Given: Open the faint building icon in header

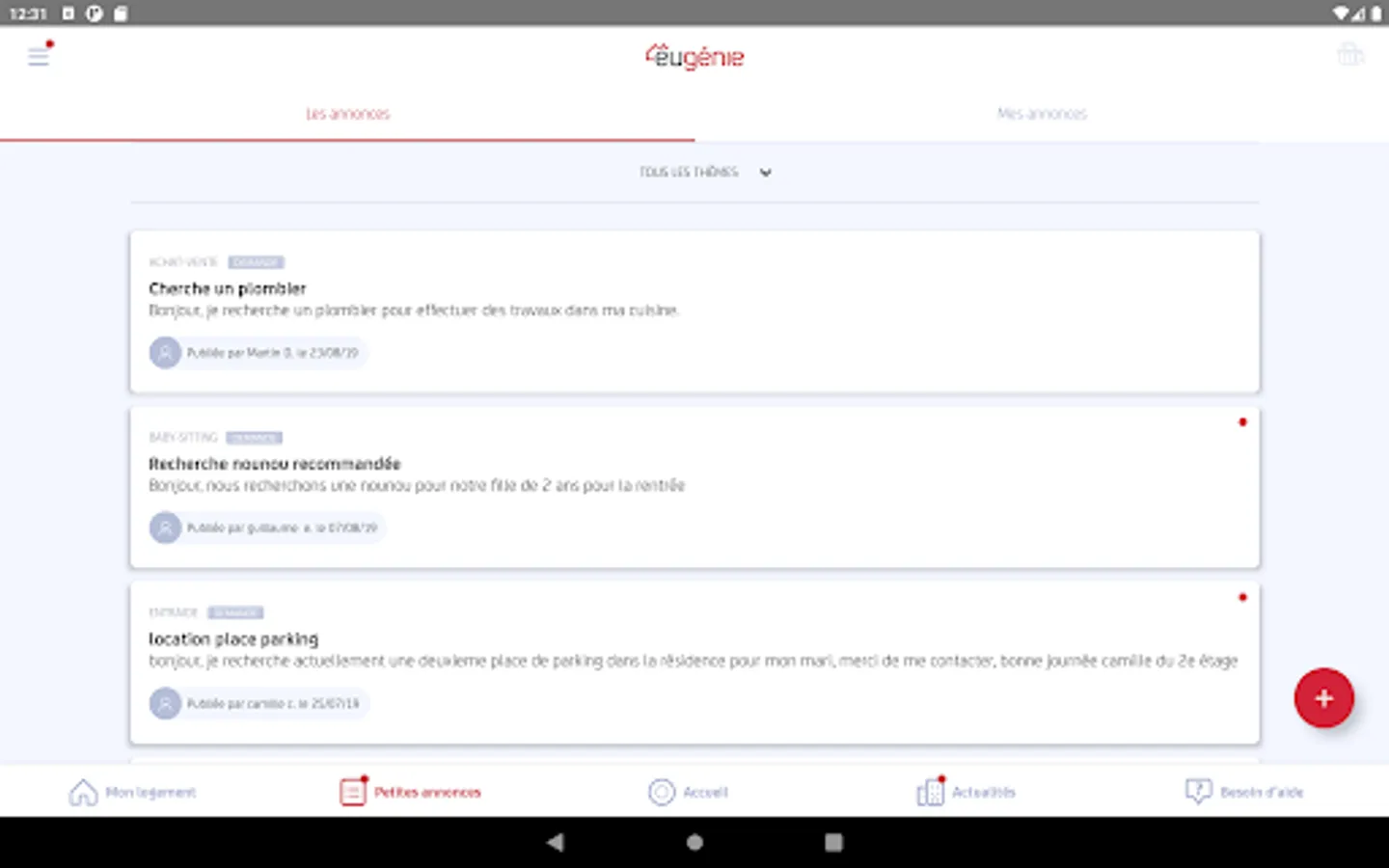Looking at the screenshot, I should pyautogui.click(x=1350, y=54).
